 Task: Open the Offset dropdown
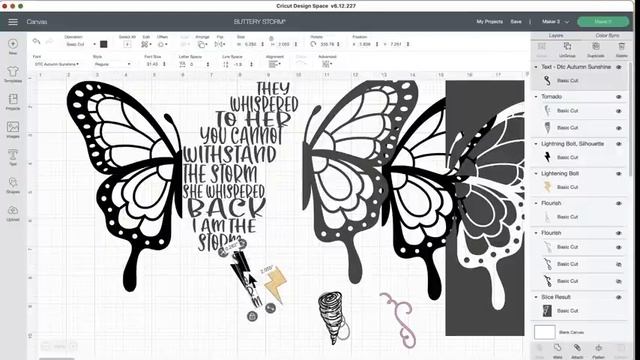tap(162, 44)
